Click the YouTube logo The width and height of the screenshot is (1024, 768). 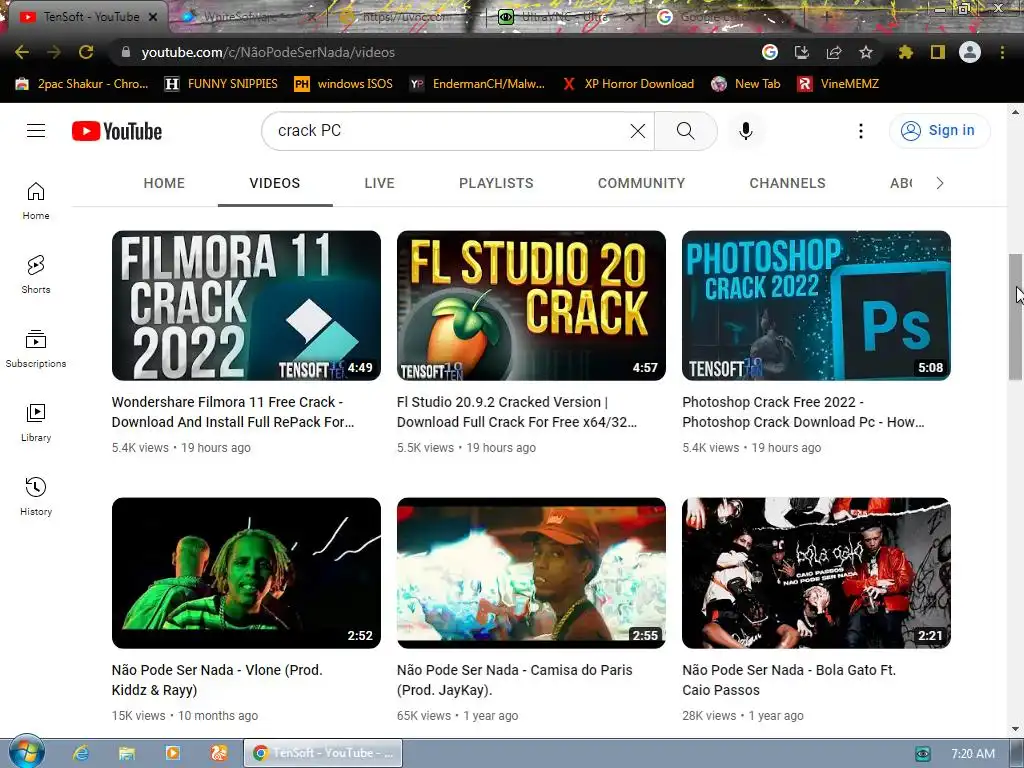117,131
